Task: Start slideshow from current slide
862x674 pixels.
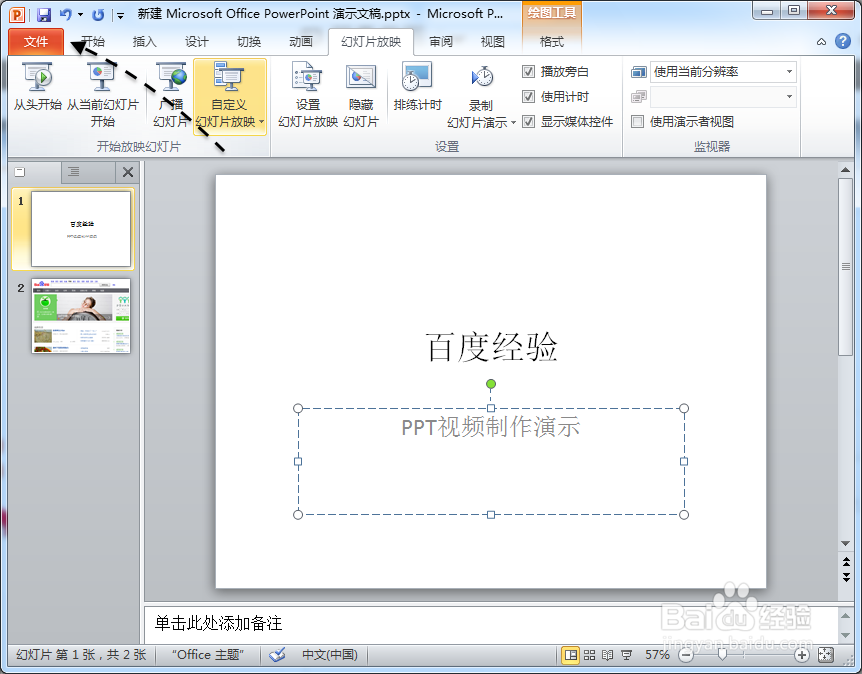Action: (102, 95)
